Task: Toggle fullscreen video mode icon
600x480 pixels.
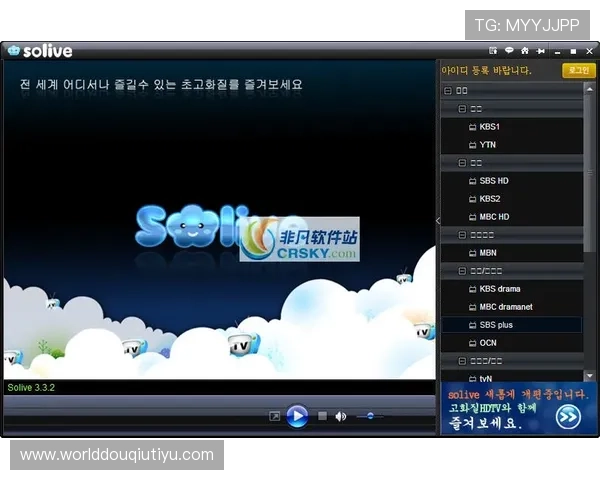Action: (274, 416)
